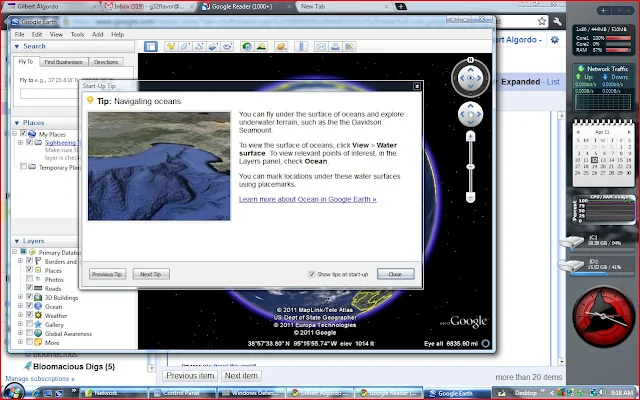Viewport: 640px width, 400px height.
Task: Click the Add Path toolbar icon
Action: [x=199, y=47]
